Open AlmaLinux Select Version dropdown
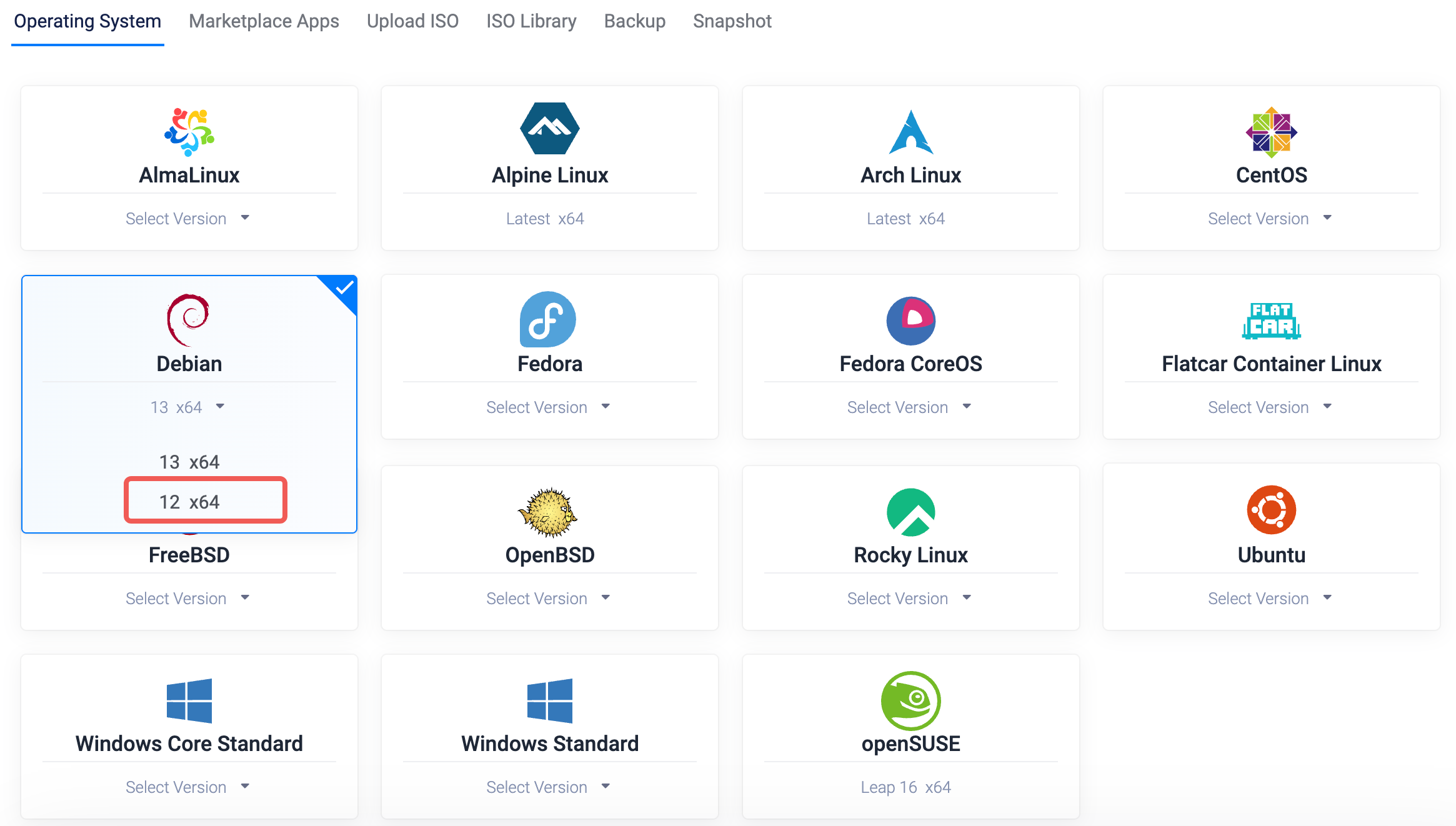 click(188, 219)
